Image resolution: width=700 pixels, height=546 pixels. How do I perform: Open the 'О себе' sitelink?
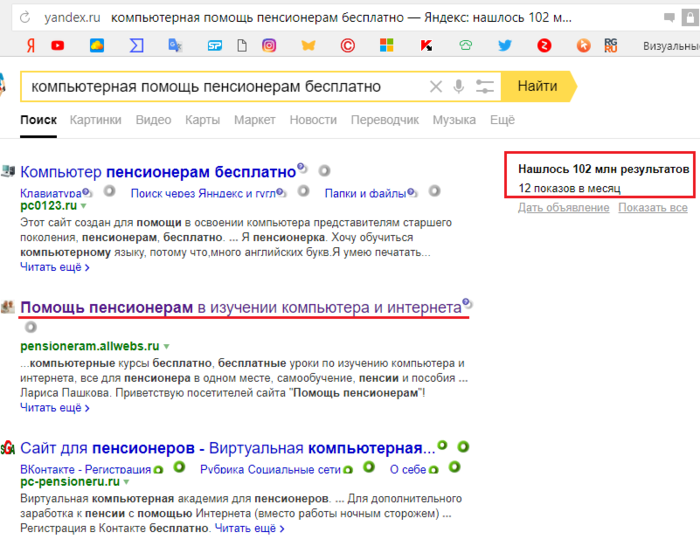408,470
